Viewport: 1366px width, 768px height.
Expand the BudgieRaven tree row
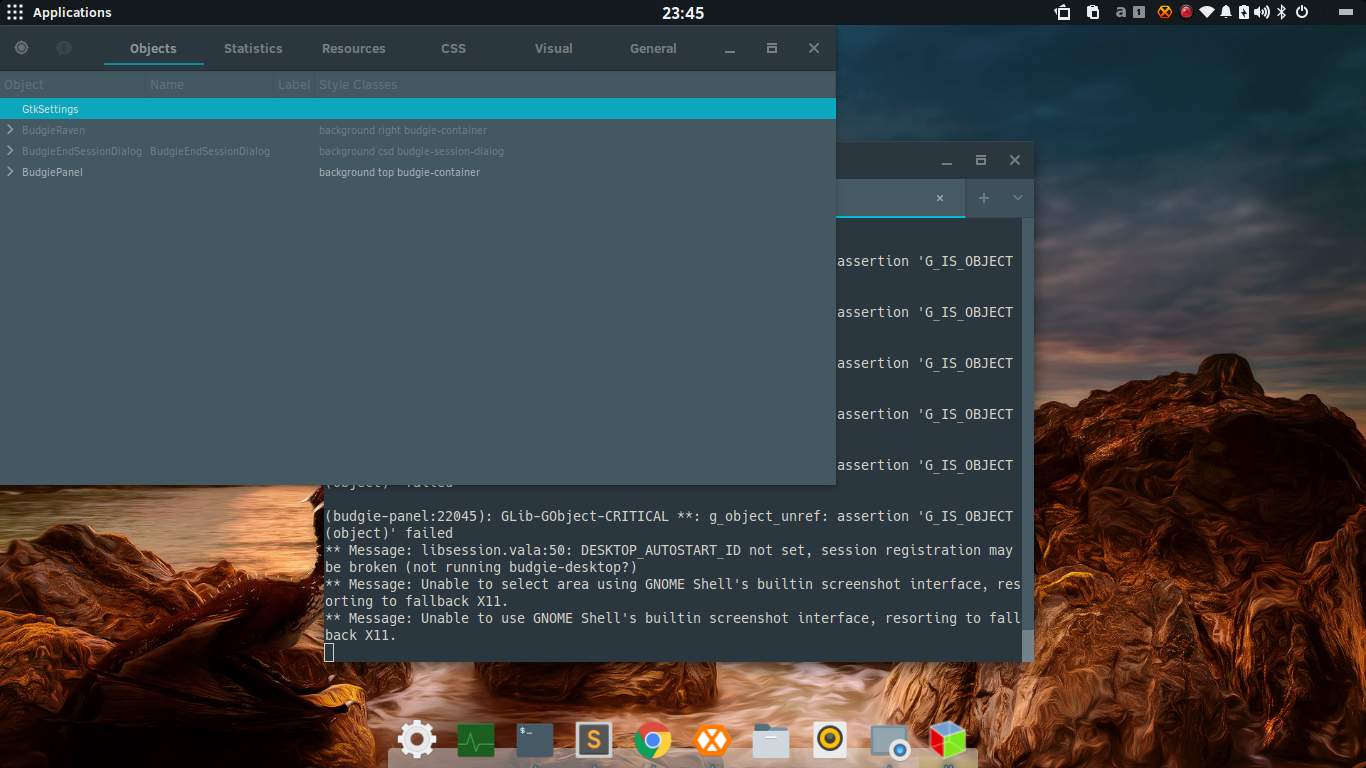[10, 130]
